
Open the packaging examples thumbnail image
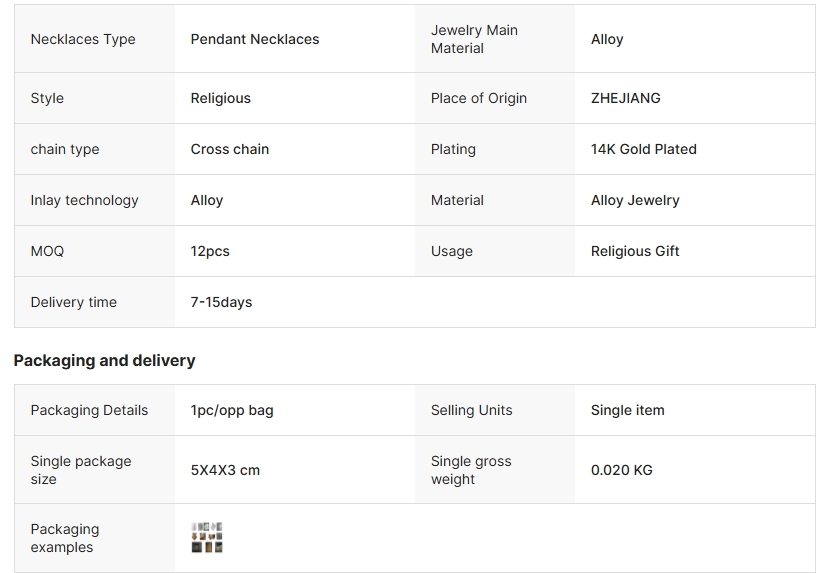pos(207,537)
